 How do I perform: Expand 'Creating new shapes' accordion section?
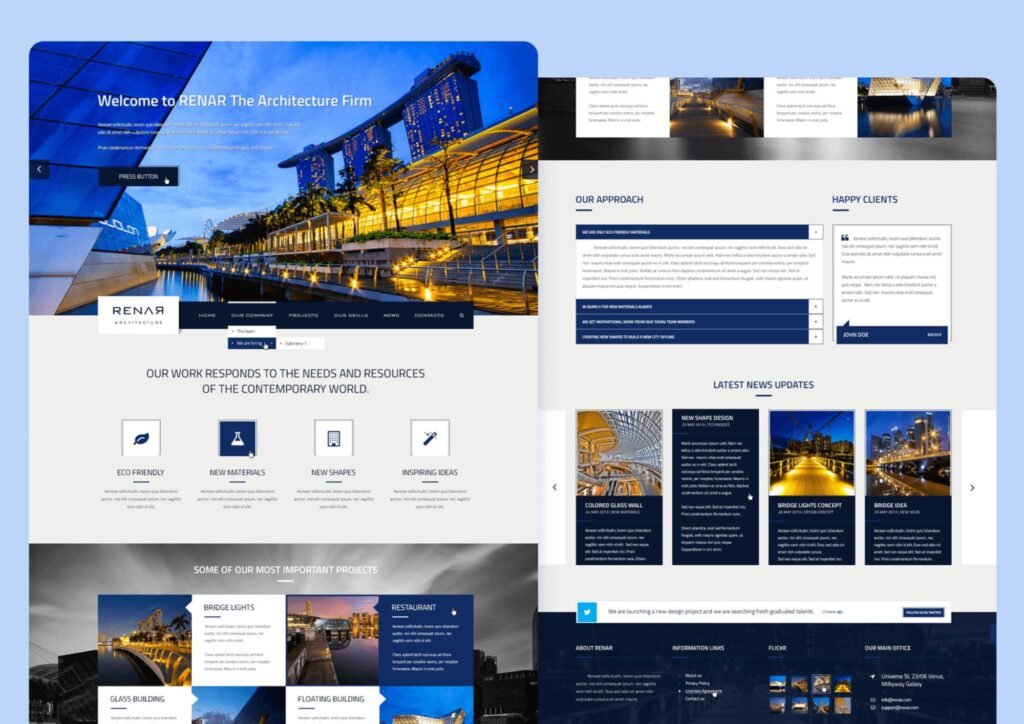tap(816, 338)
